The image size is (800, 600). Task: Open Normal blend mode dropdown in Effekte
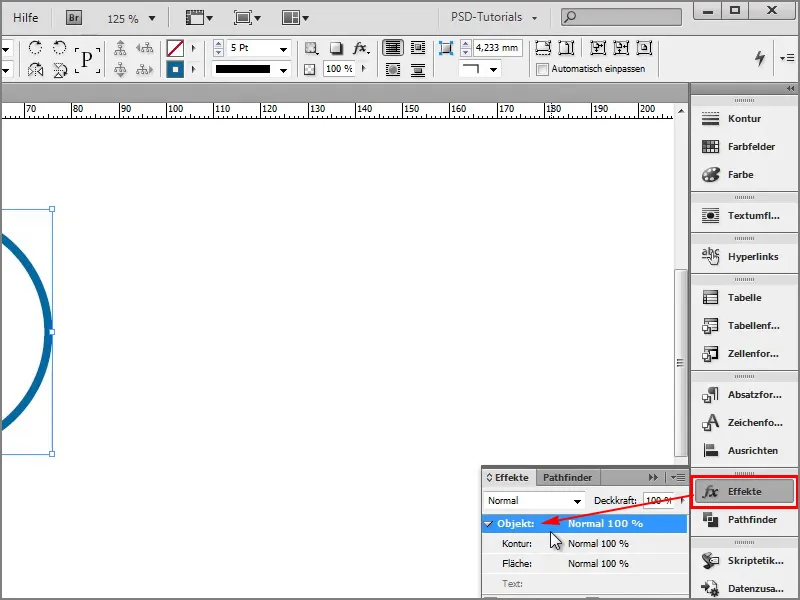click(534, 501)
